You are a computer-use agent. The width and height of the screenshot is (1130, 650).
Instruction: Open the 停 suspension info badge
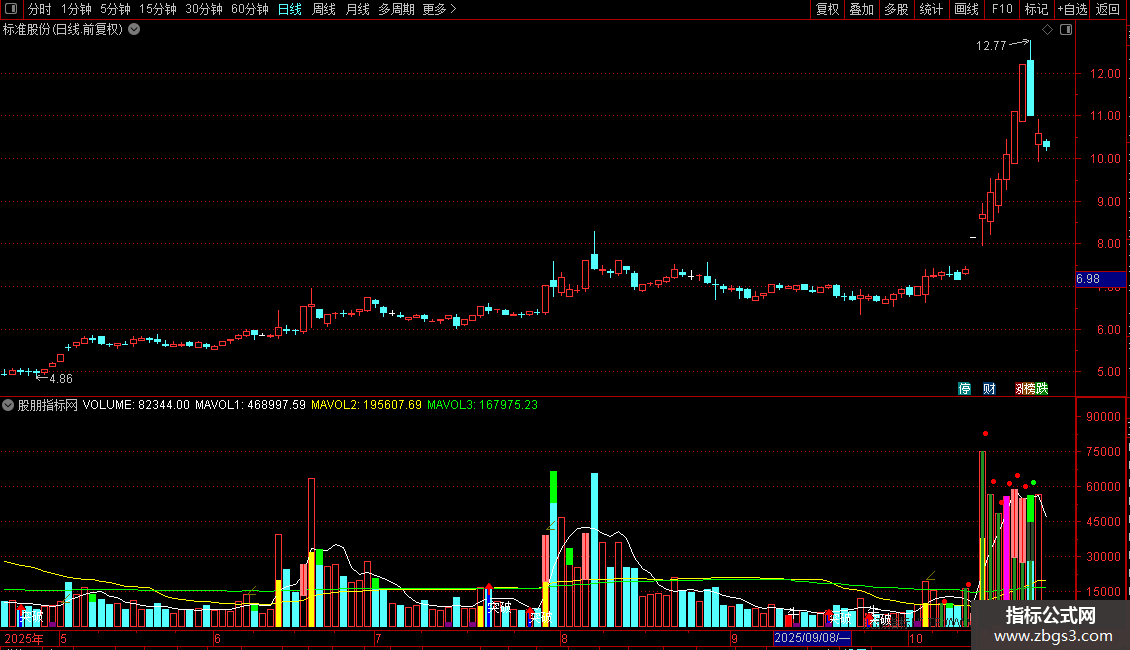click(964, 388)
